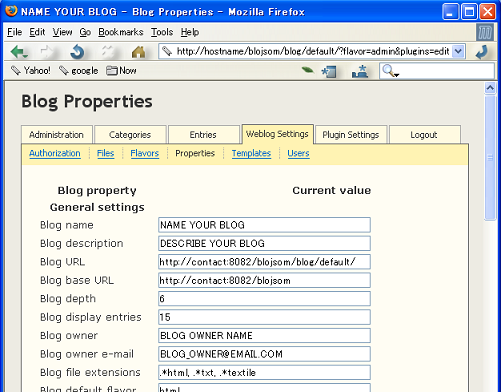
Task: Switch to the Plugin Settings tab
Action: click(x=351, y=135)
